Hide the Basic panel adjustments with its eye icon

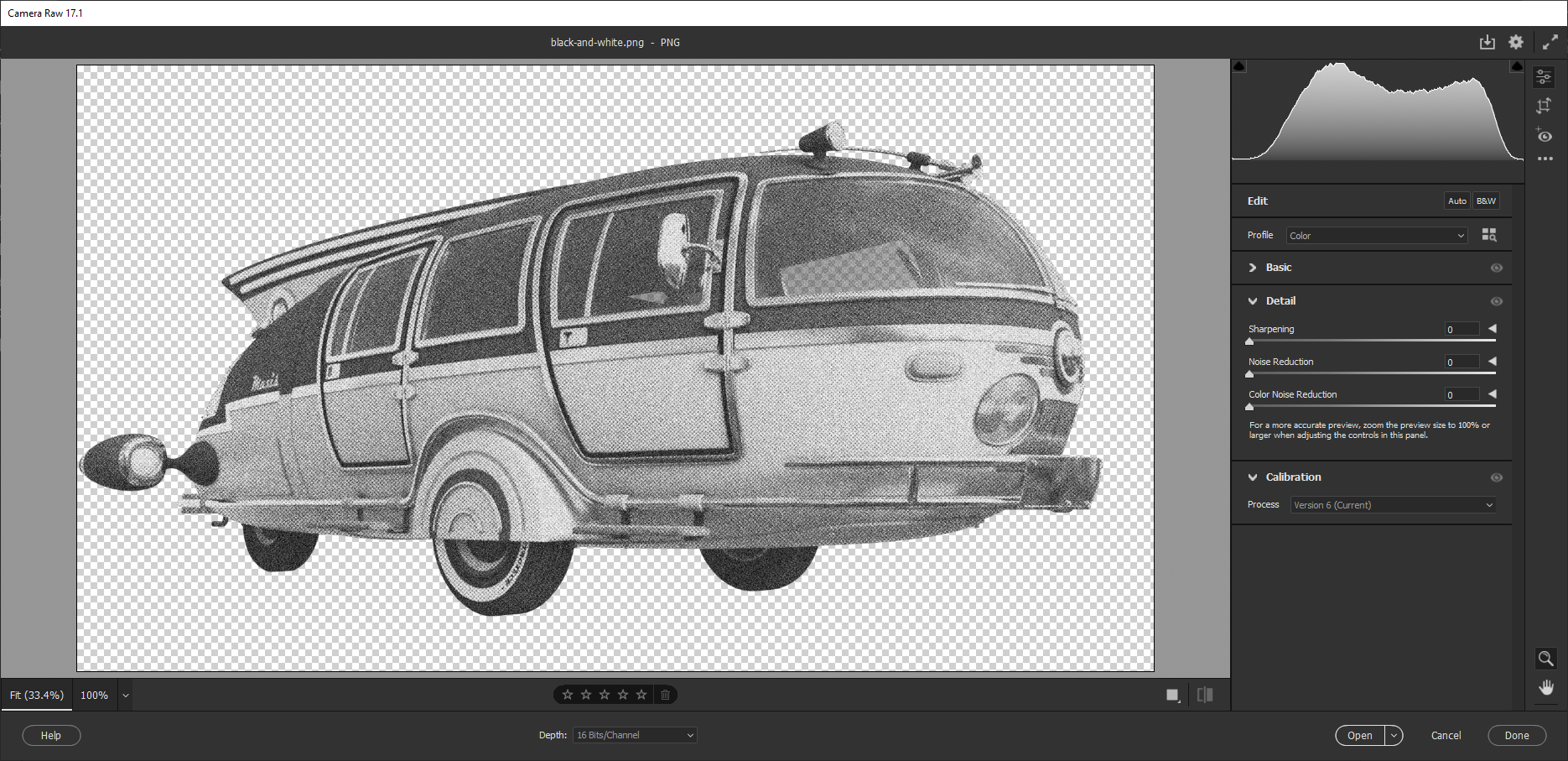(1497, 268)
